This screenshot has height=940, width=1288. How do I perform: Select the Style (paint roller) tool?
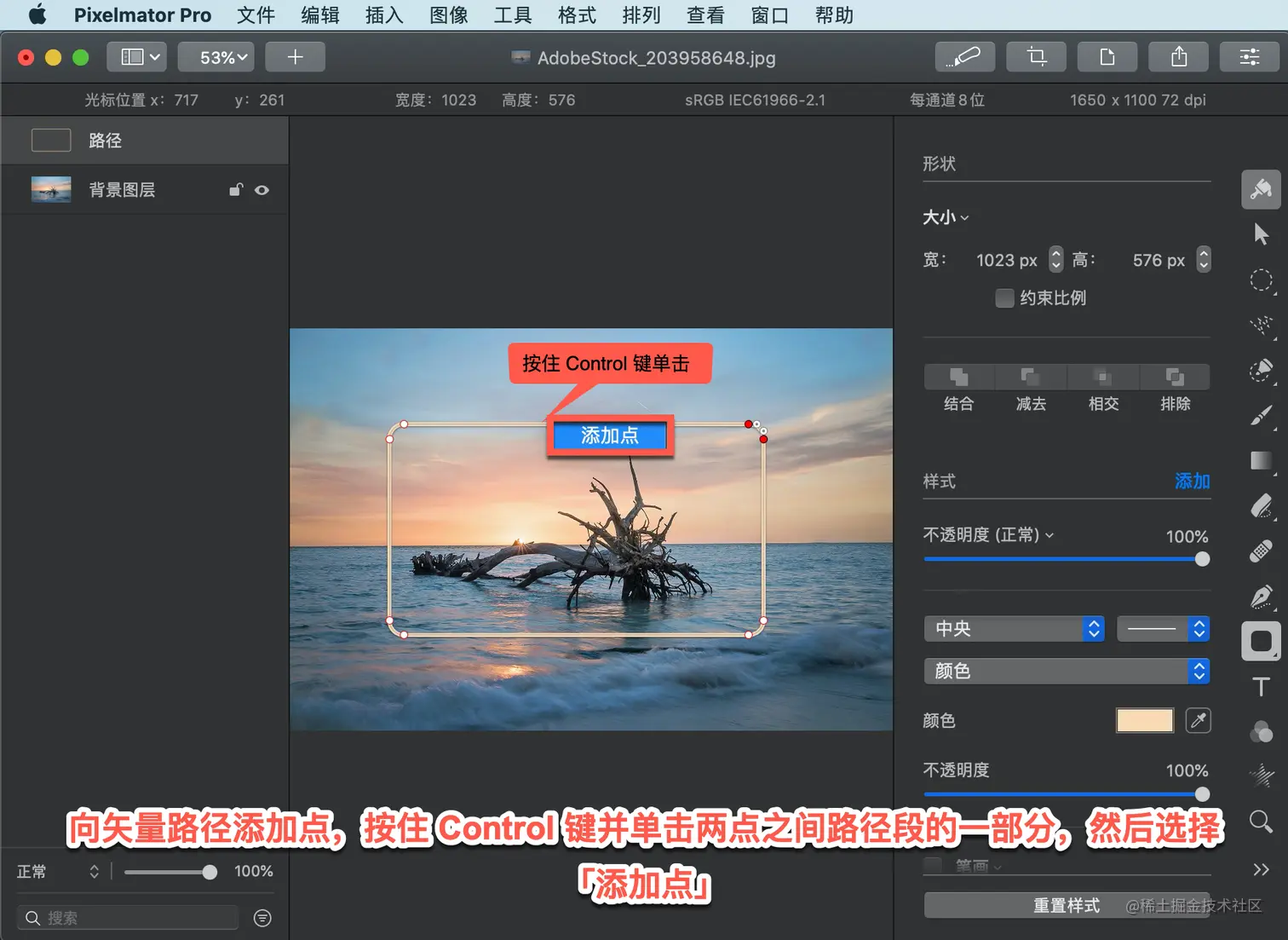(x=1261, y=189)
